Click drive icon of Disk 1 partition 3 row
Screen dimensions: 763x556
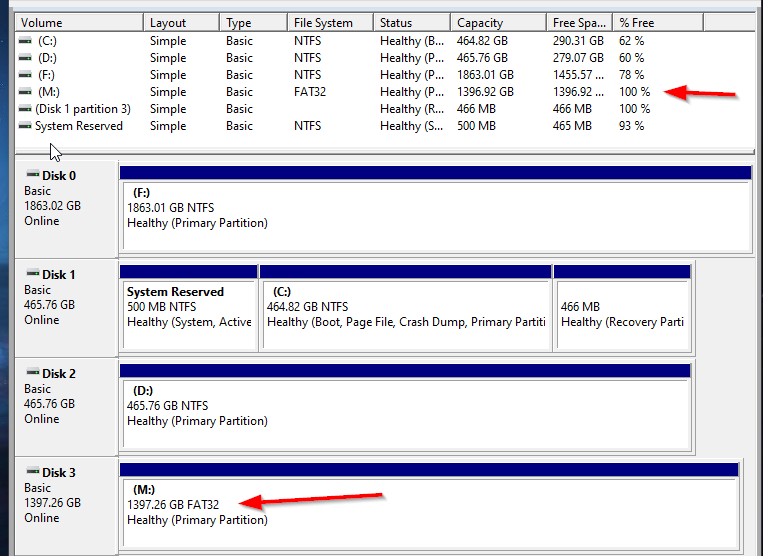pos(25,109)
